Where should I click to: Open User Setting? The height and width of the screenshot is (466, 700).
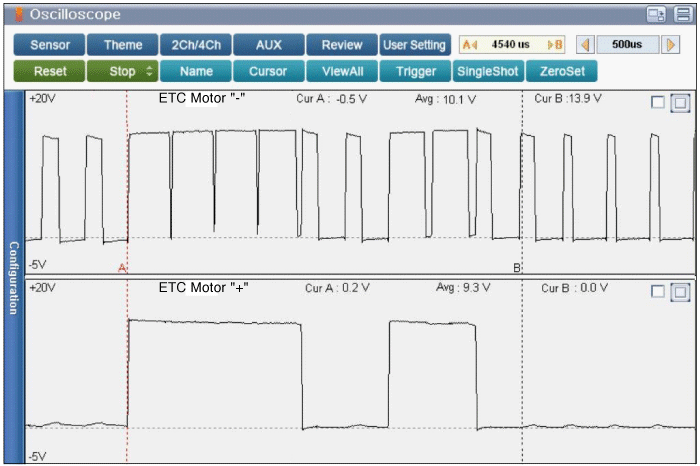(x=415, y=45)
